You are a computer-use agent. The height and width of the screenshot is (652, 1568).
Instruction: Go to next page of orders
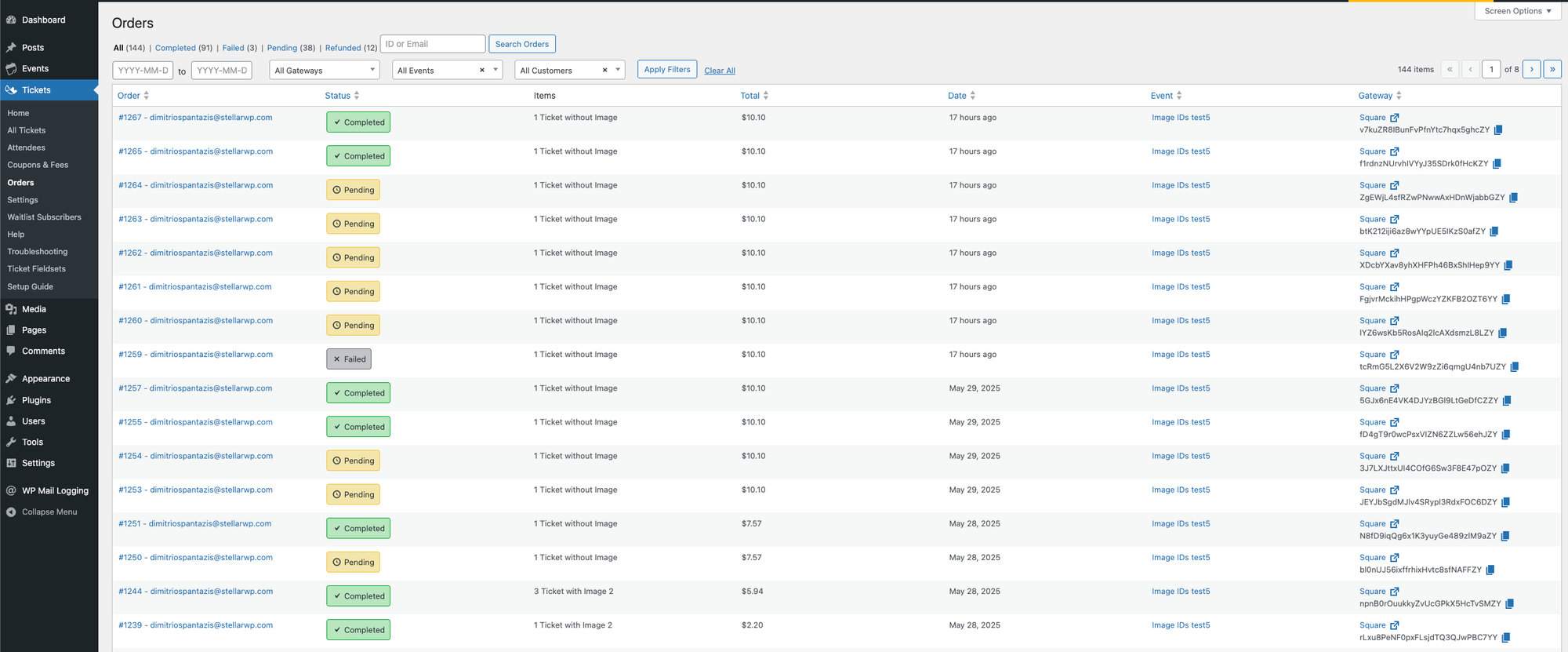(x=1531, y=69)
